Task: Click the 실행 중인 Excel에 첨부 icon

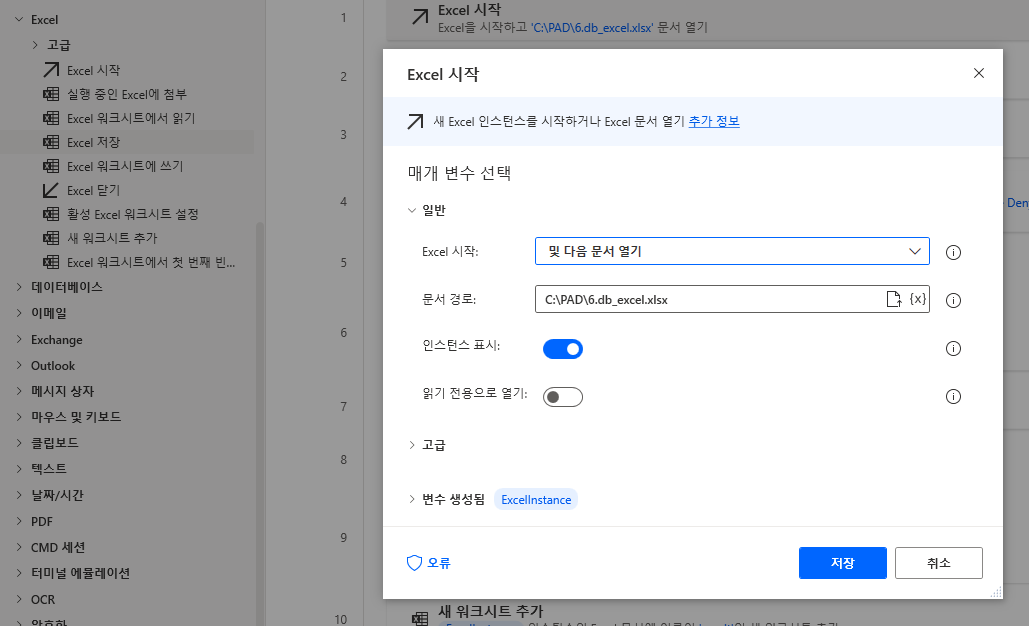Action: tap(51, 94)
